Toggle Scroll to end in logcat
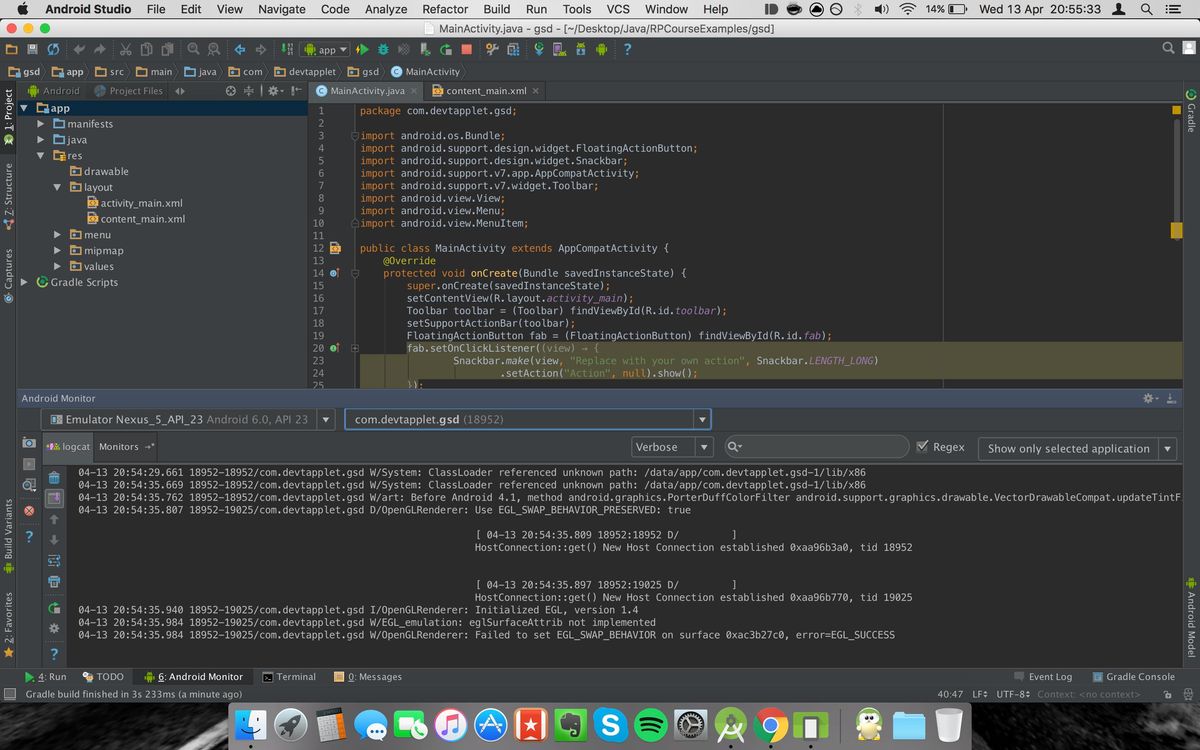 54,498
